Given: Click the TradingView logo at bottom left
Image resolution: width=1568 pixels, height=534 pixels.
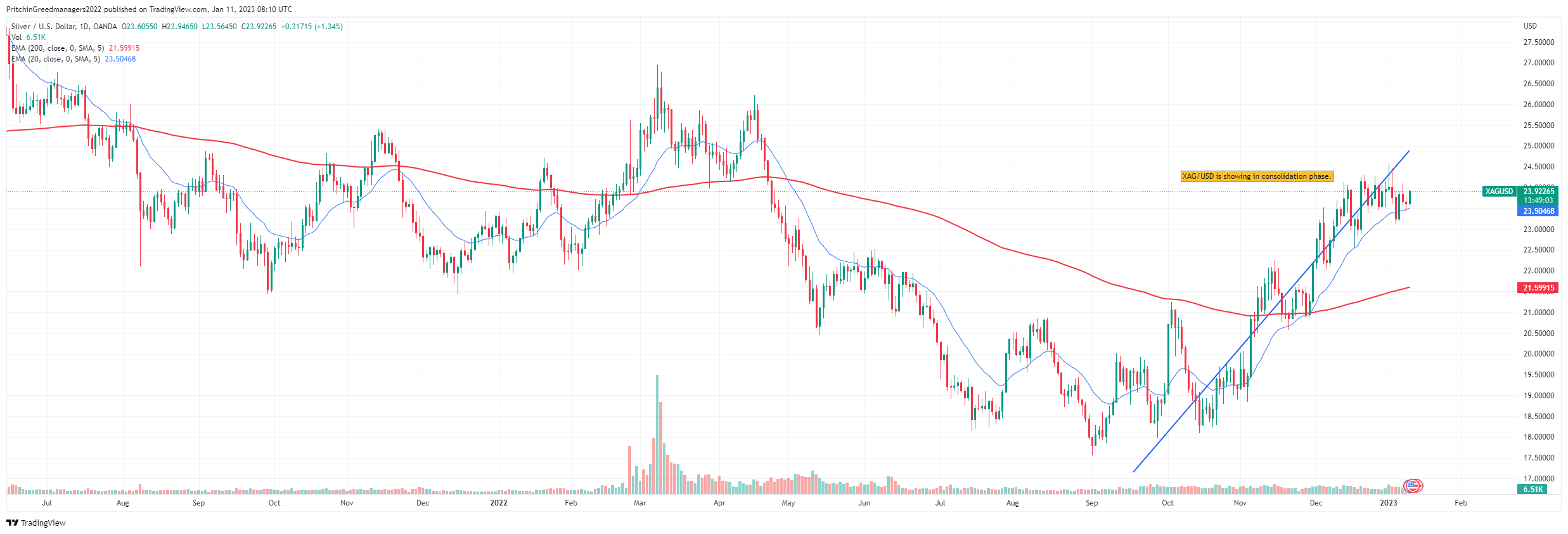Looking at the screenshot, I should pyautogui.click(x=36, y=523).
